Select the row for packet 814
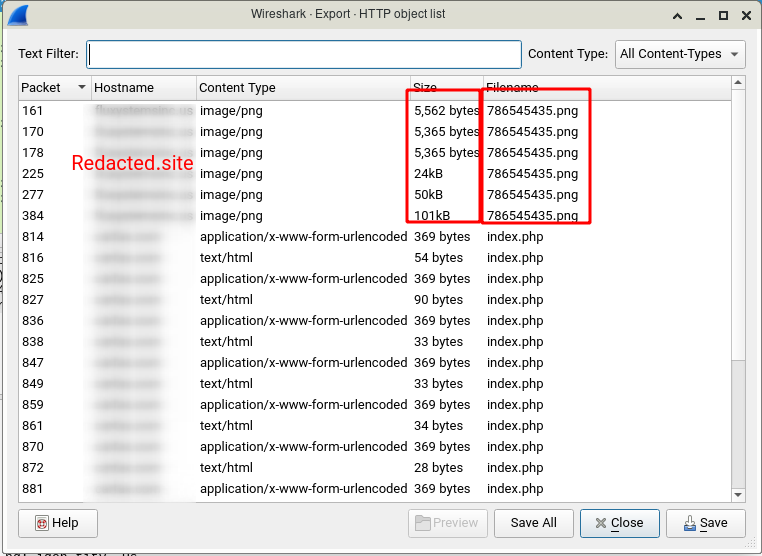 click(x=375, y=237)
